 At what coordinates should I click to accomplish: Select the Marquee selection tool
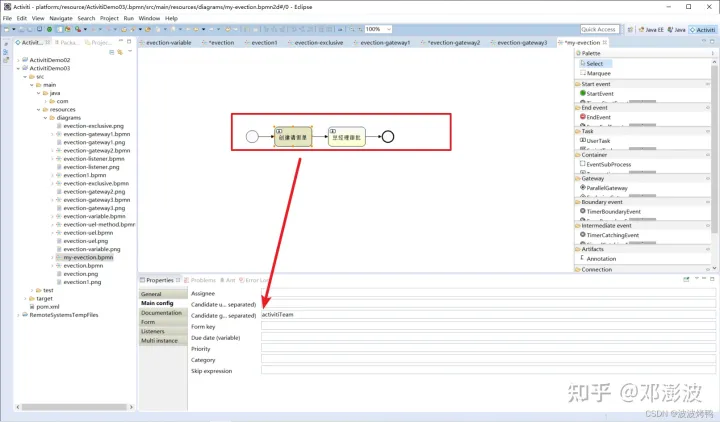click(x=599, y=73)
